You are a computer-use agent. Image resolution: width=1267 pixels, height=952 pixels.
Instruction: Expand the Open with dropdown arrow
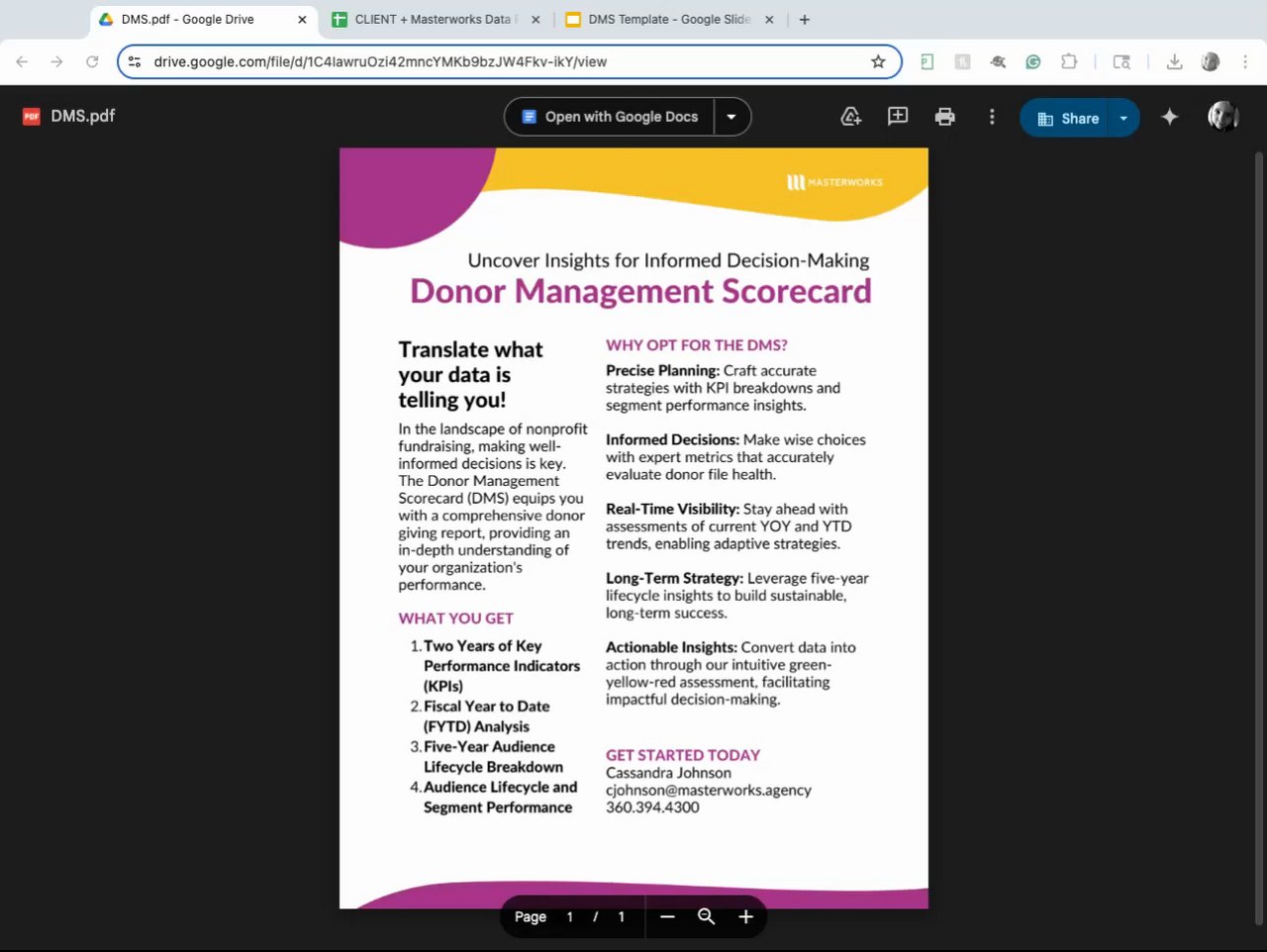[x=731, y=117]
